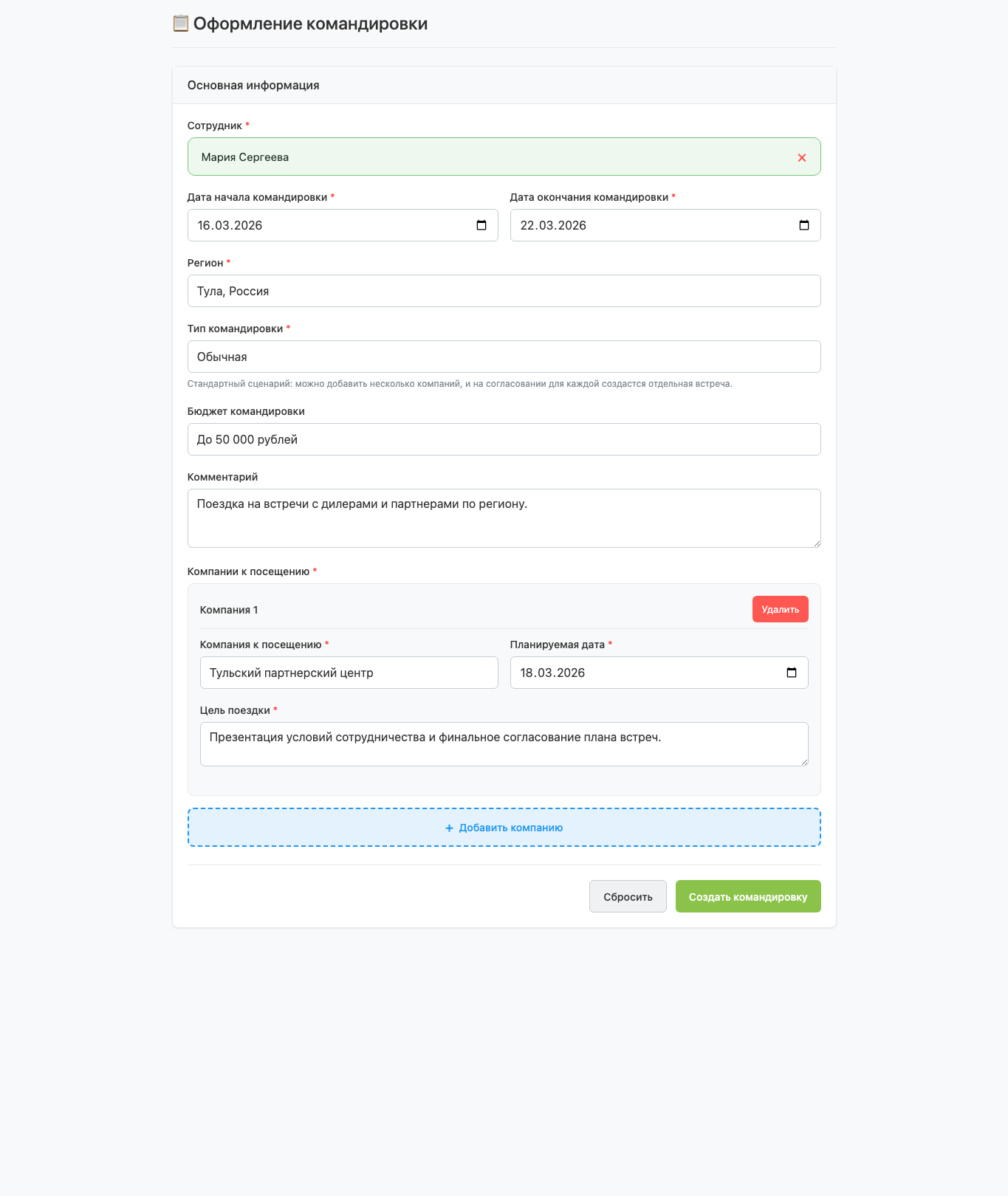Screen dimensions: 1008x1196
Task: Open the Регион dropdown
Action: (504, 291)
